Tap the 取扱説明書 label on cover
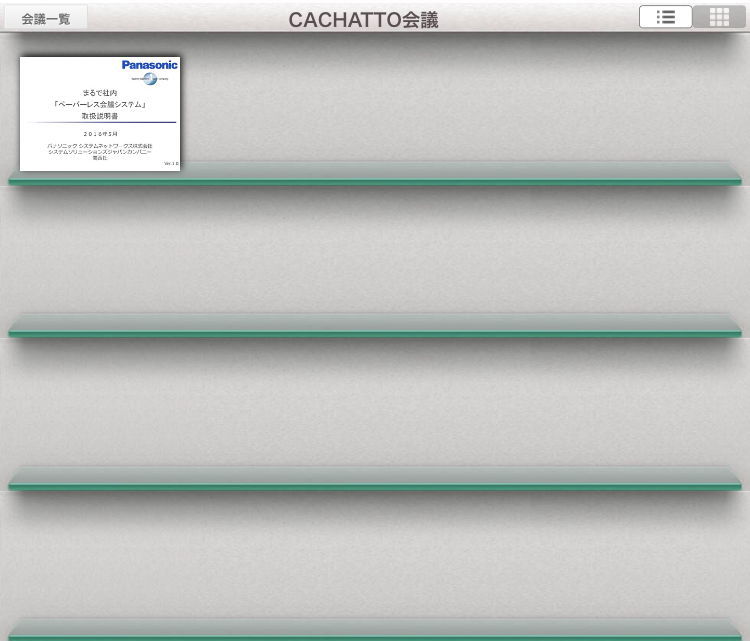750x641 pixels. pyautogui.click(x=100, y=116)
